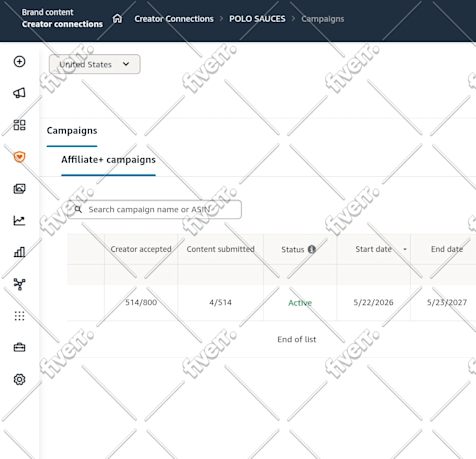This screenshot has width=476, height=459.
Task: Click the End date column header
Action: click(x=447, y=249)
